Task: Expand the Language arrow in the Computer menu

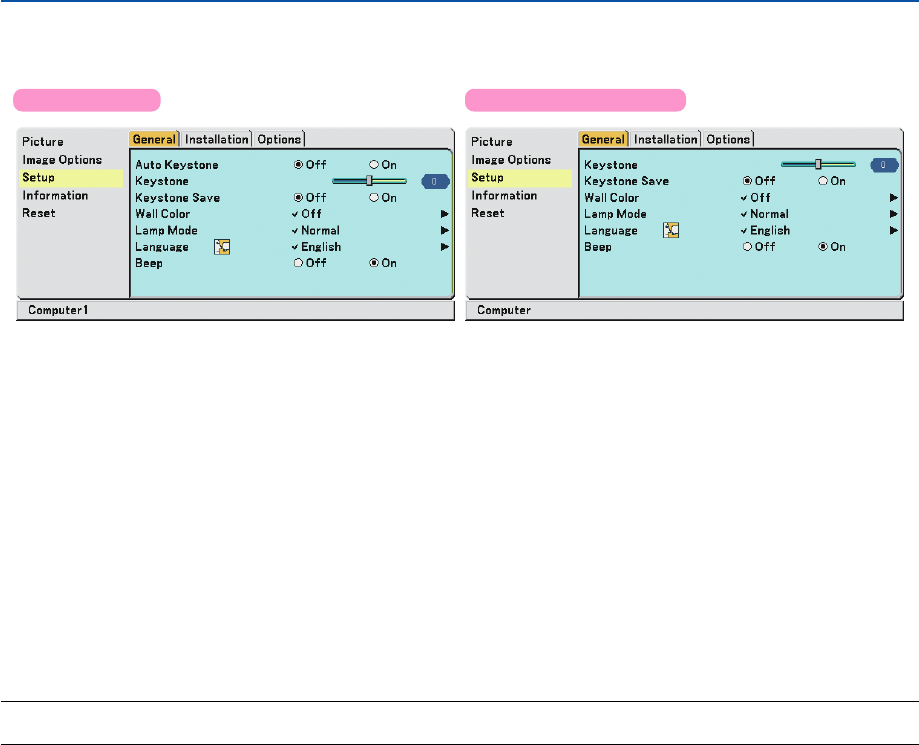Action: pyautogui.click(x=894, y=230)
